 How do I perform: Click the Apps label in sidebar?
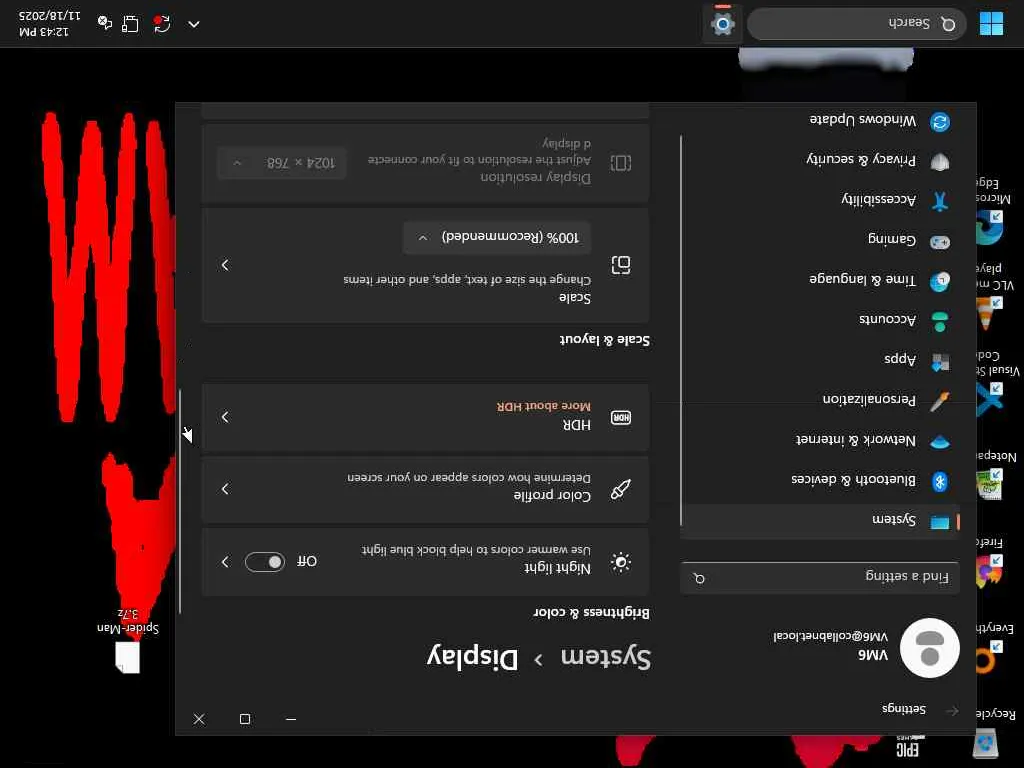tap(900, 359)
